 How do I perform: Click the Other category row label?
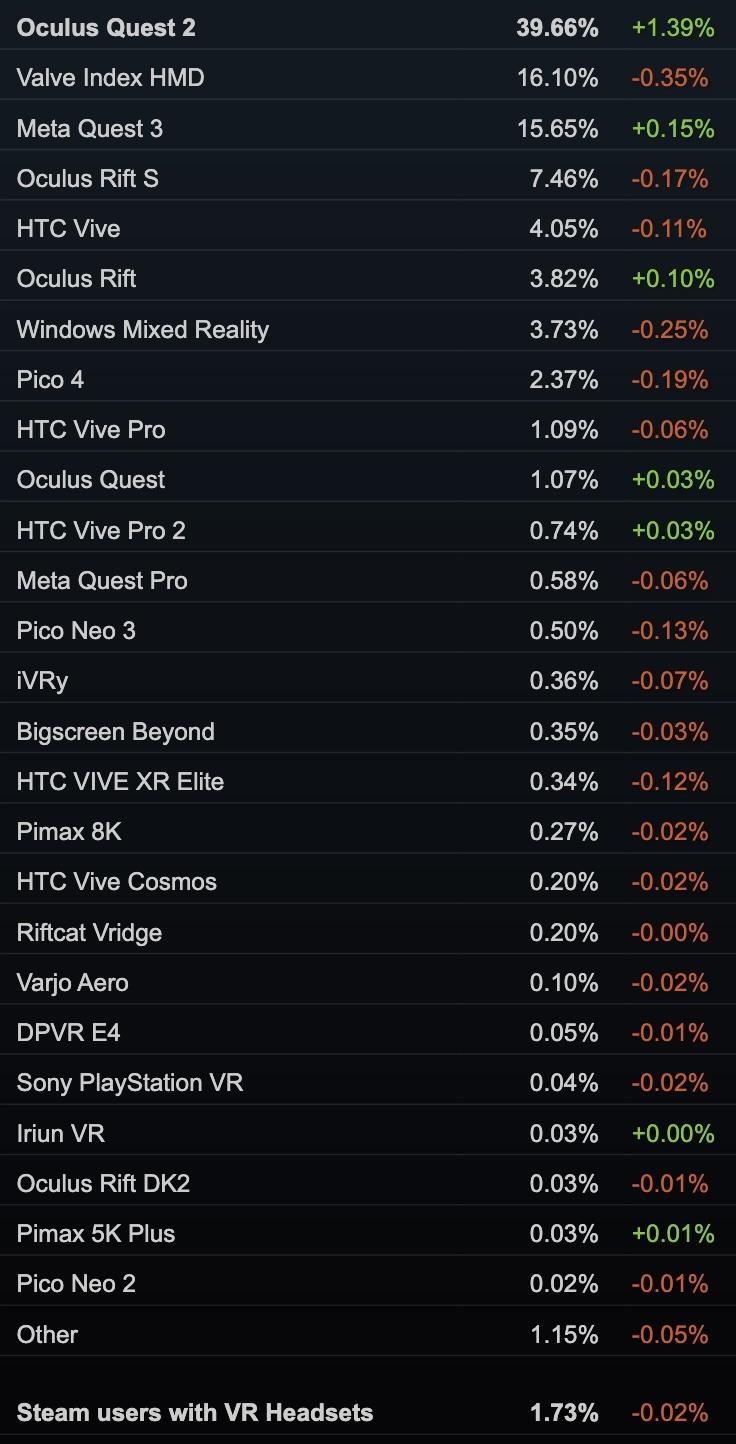click(x=47, y=1335)
